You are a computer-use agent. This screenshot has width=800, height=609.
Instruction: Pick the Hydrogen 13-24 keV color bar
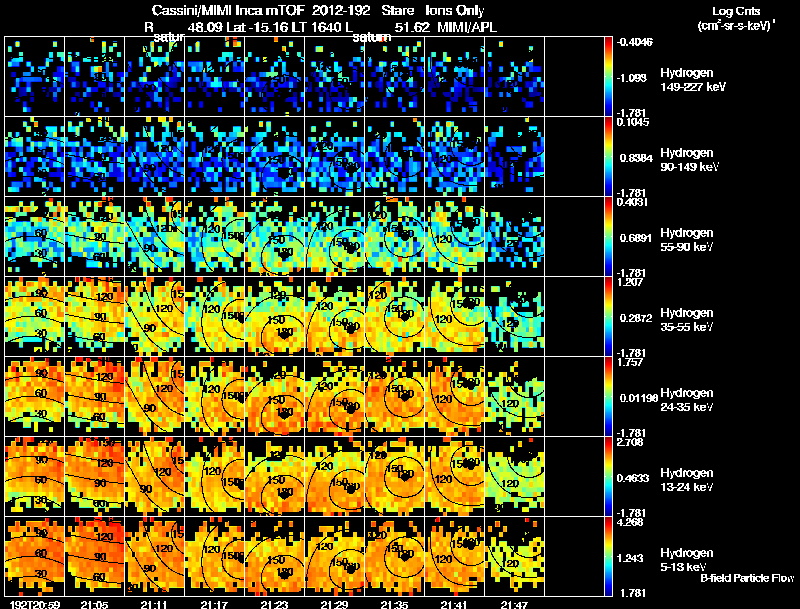(x=608, y=477)
